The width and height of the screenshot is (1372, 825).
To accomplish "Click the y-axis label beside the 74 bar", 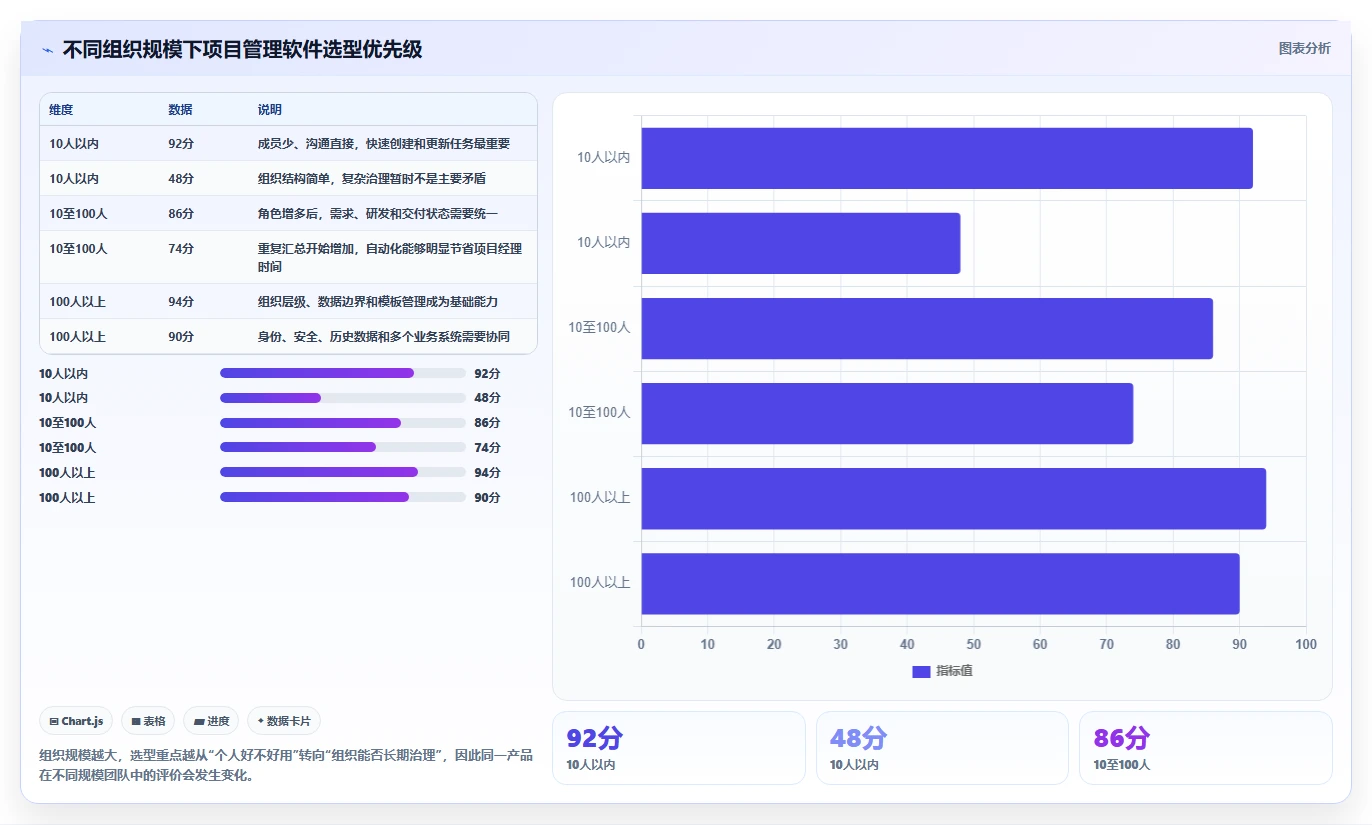I will tap(600, 413).
